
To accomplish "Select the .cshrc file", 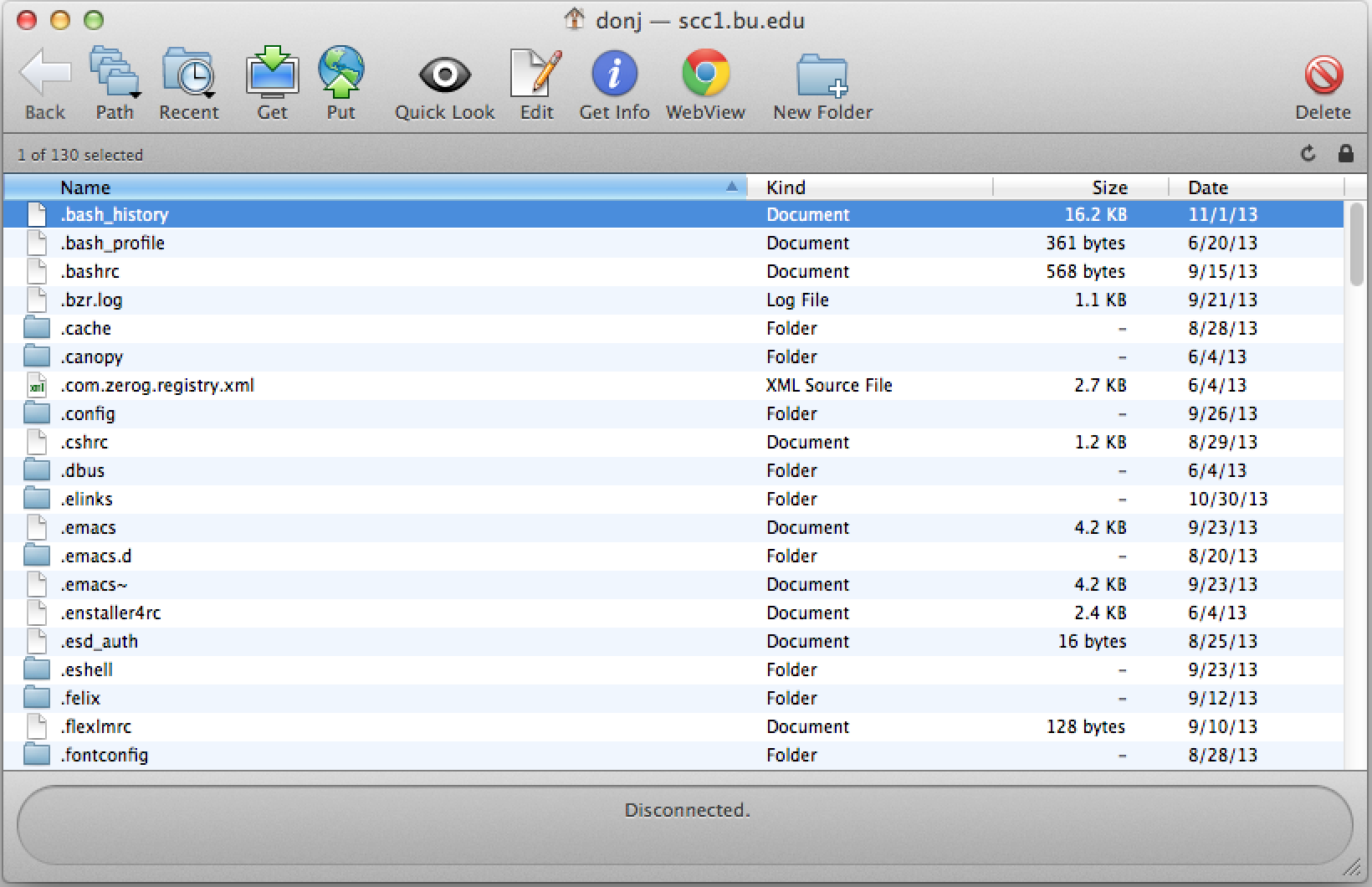I will coord(674,442).
